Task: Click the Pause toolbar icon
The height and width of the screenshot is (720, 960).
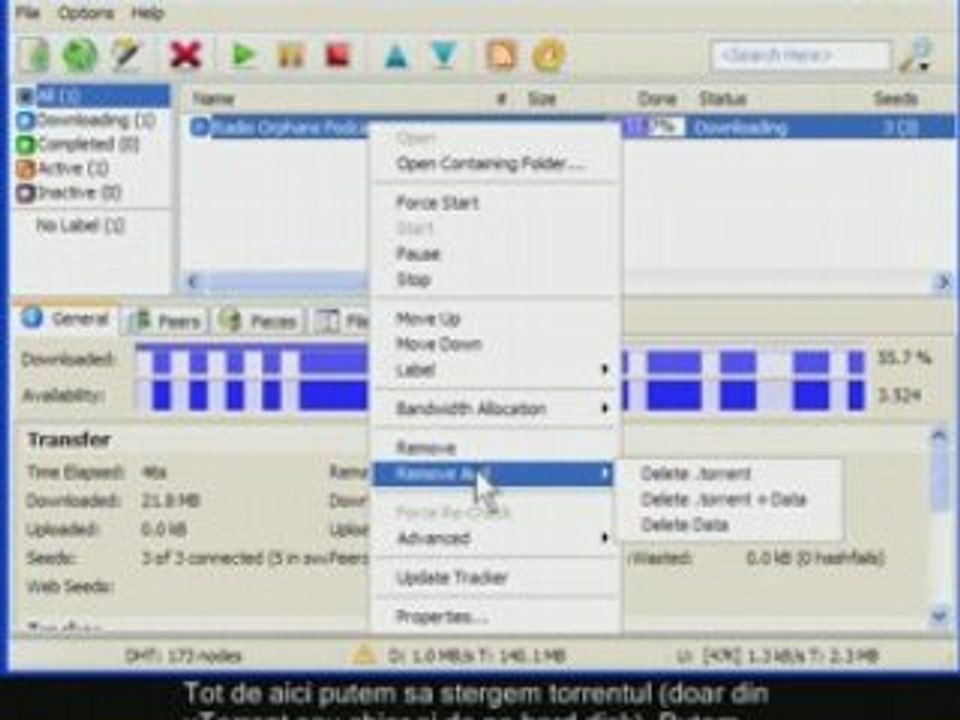Action: (291, 55)
